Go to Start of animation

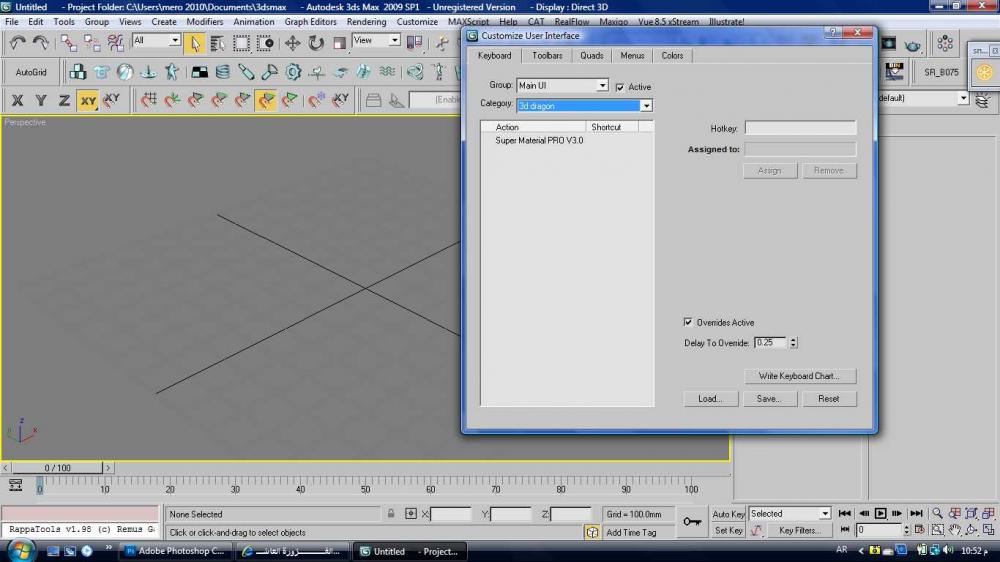coord(844,514)
